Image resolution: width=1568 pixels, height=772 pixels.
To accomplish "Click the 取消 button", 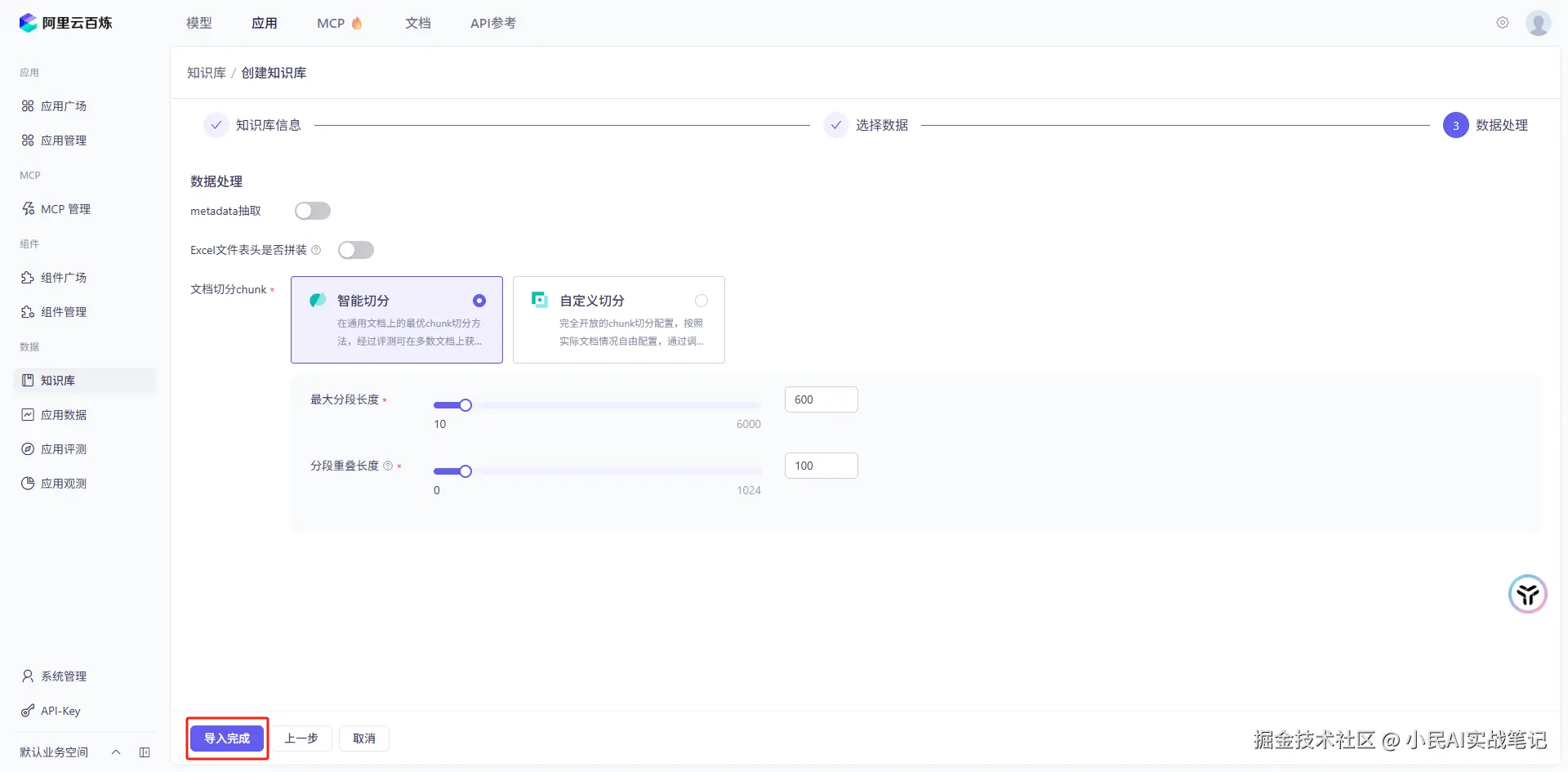I will click(364, 739).
